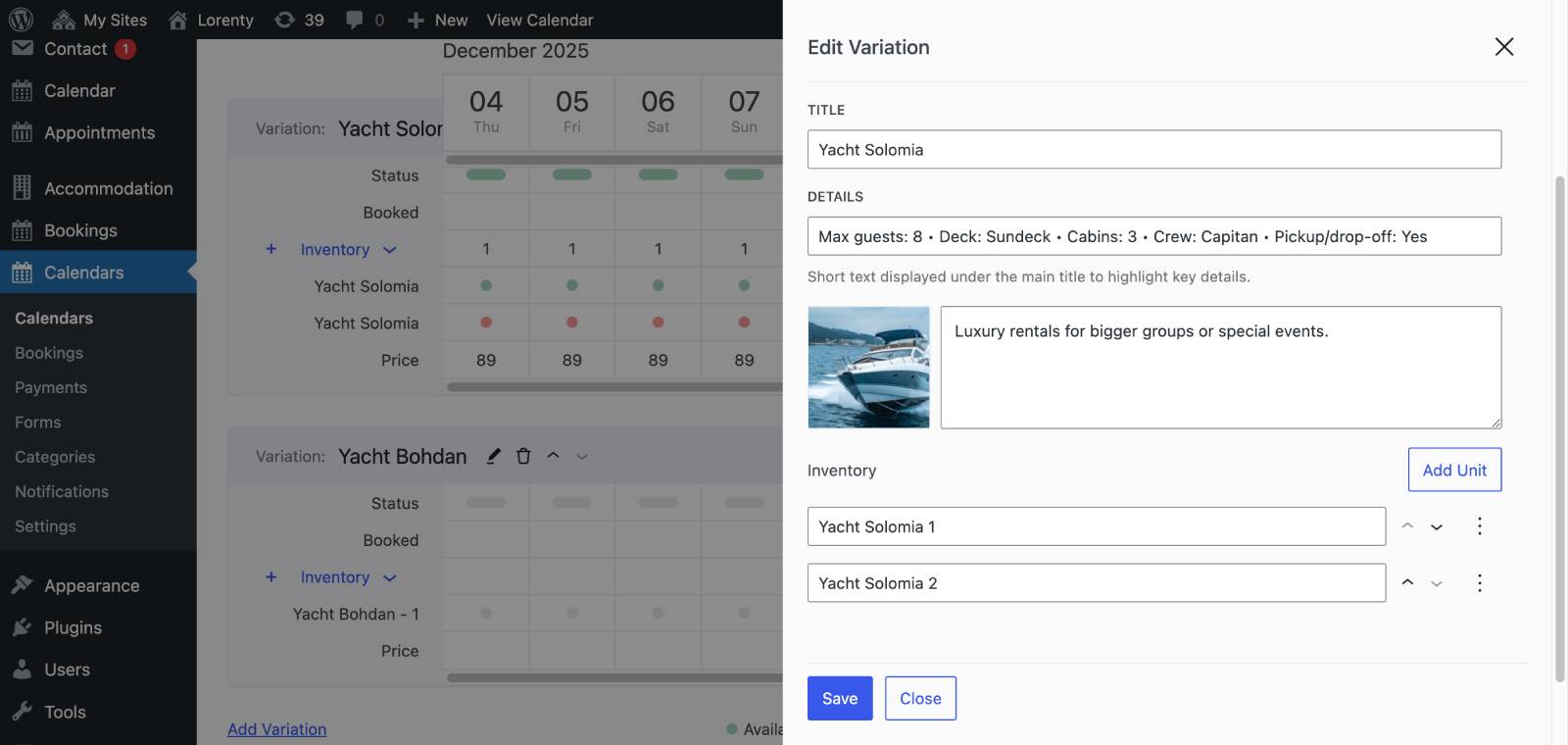Image resolution: width=1568 pixels, height=745 pixels.
Task: Click the Add Unit button
Action: pyautogui.click(x=1453, y=470)
